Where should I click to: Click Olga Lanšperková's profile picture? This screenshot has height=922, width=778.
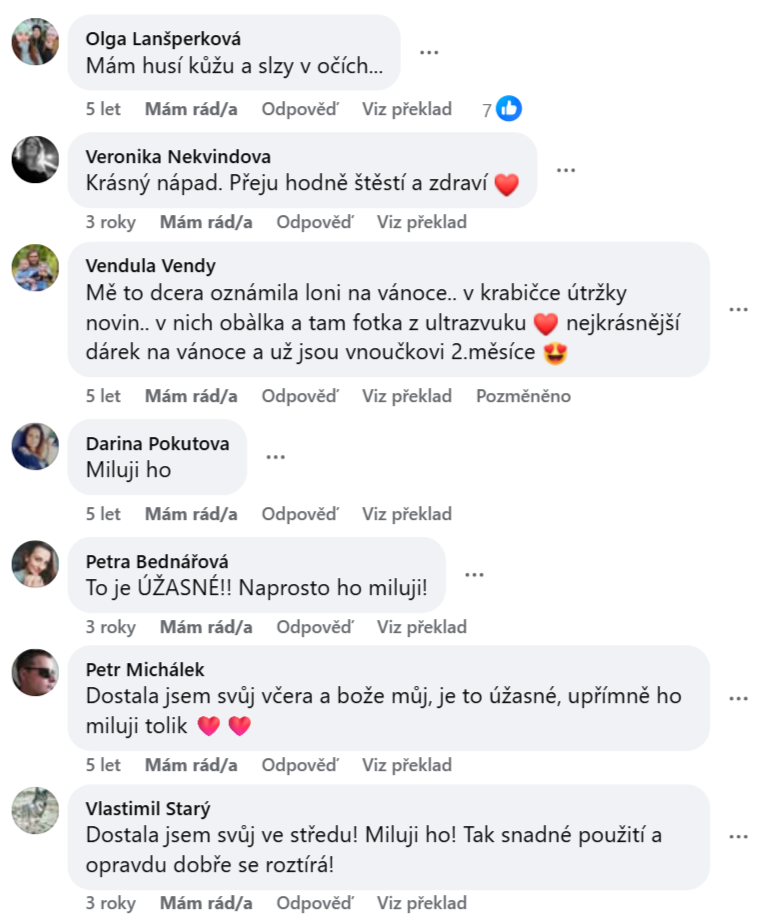coord(35,41)
